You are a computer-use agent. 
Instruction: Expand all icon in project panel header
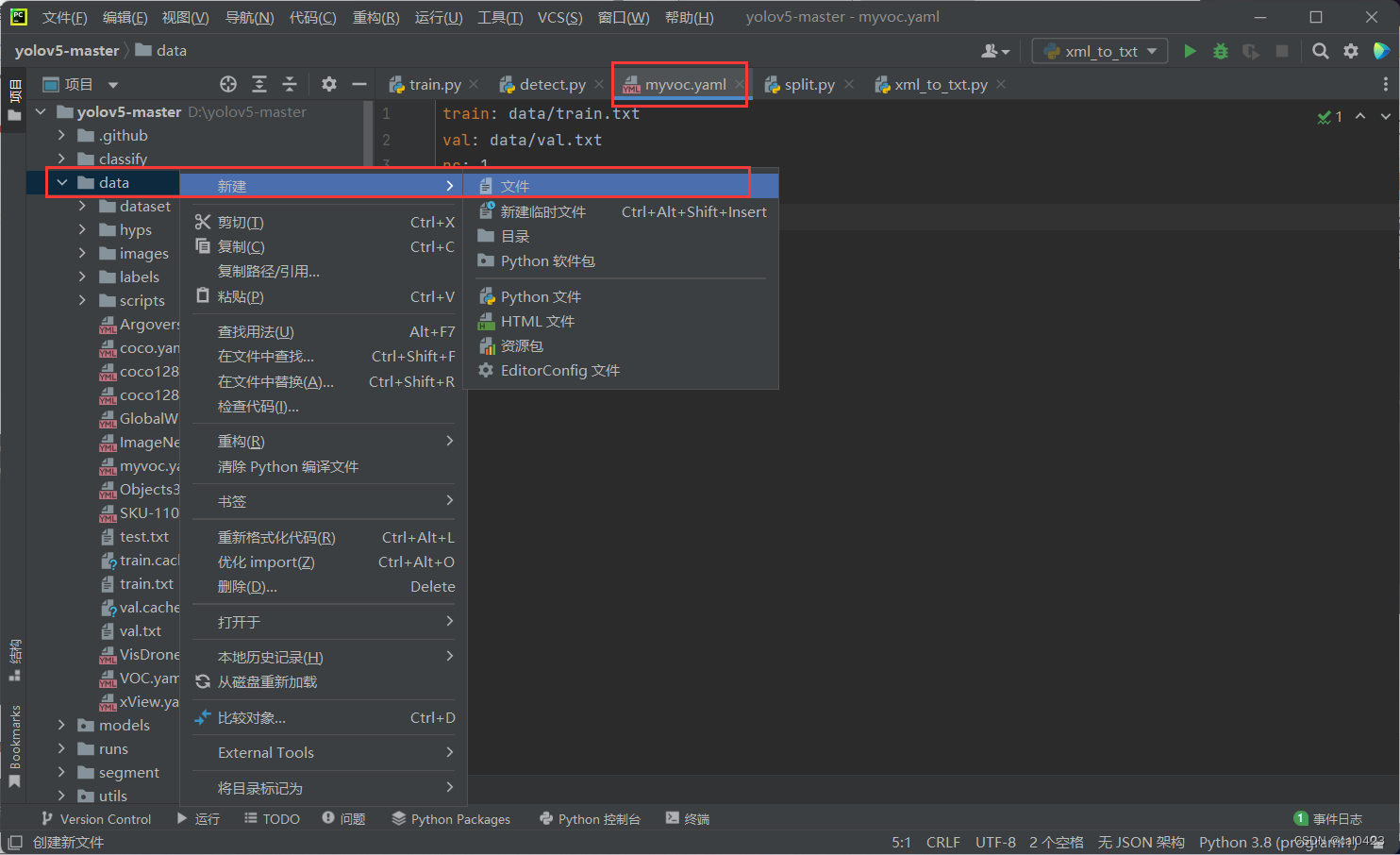click(259, 84)
